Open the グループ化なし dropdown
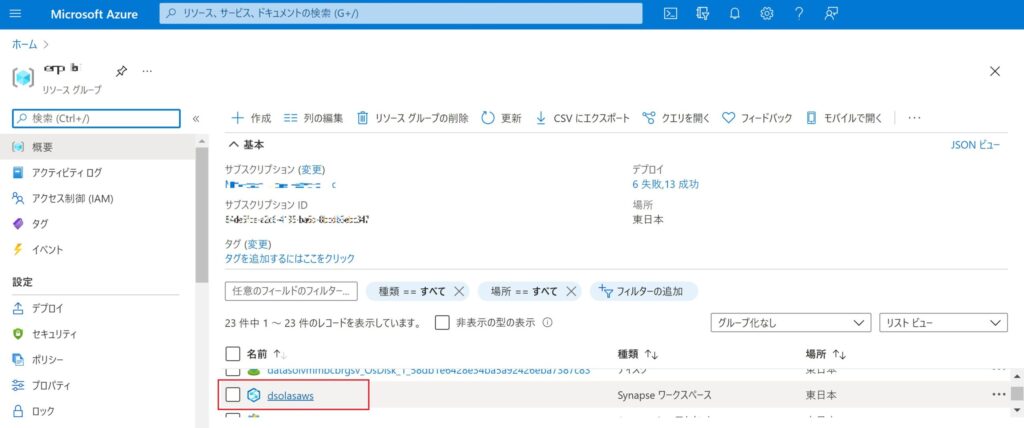The height and width of the screenshot is (428, 1024). [790, 323]
